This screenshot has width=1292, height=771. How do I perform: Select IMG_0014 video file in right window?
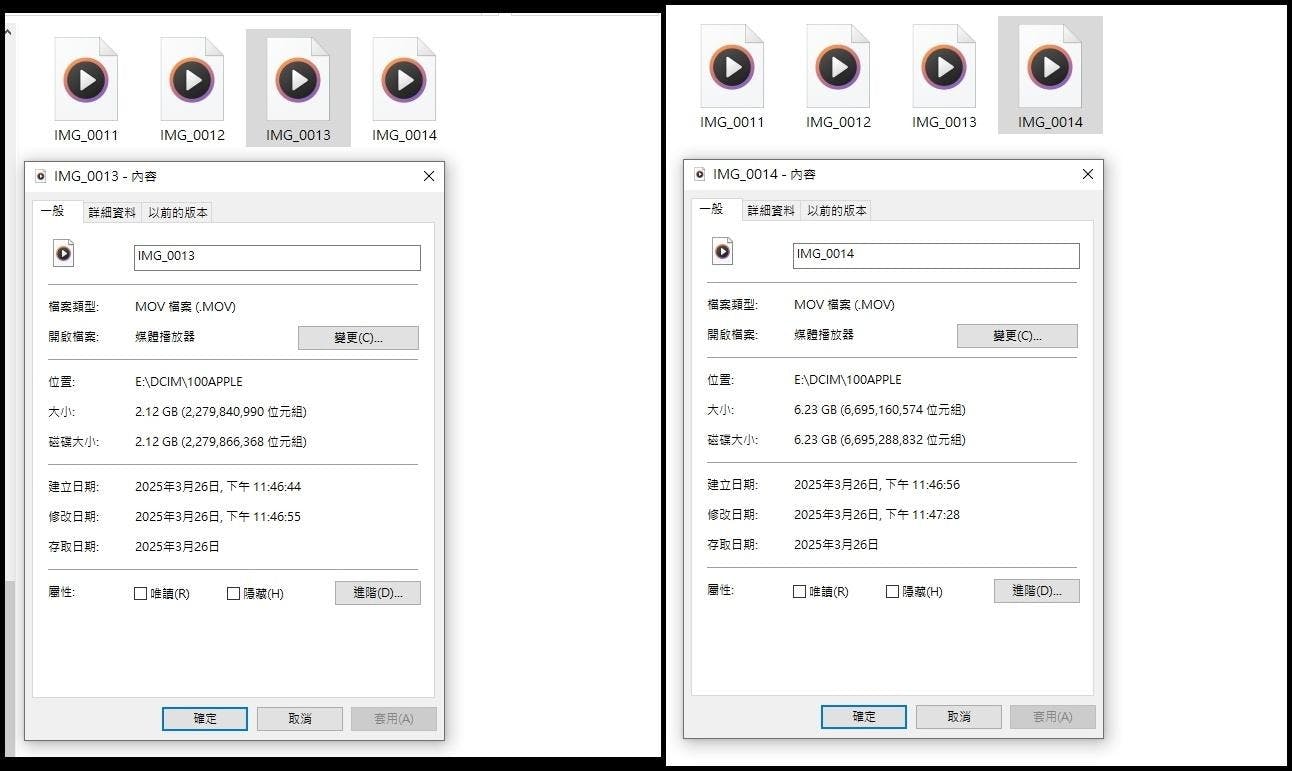pyautogui.click(x=1050, y=75)
